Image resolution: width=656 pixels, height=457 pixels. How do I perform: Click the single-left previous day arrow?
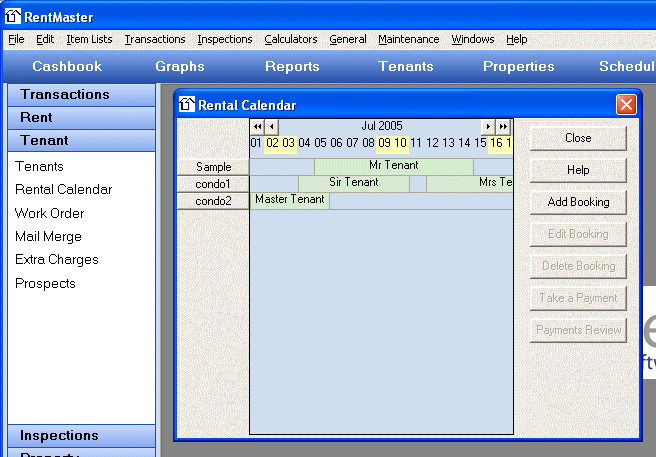tap(271, 127)
